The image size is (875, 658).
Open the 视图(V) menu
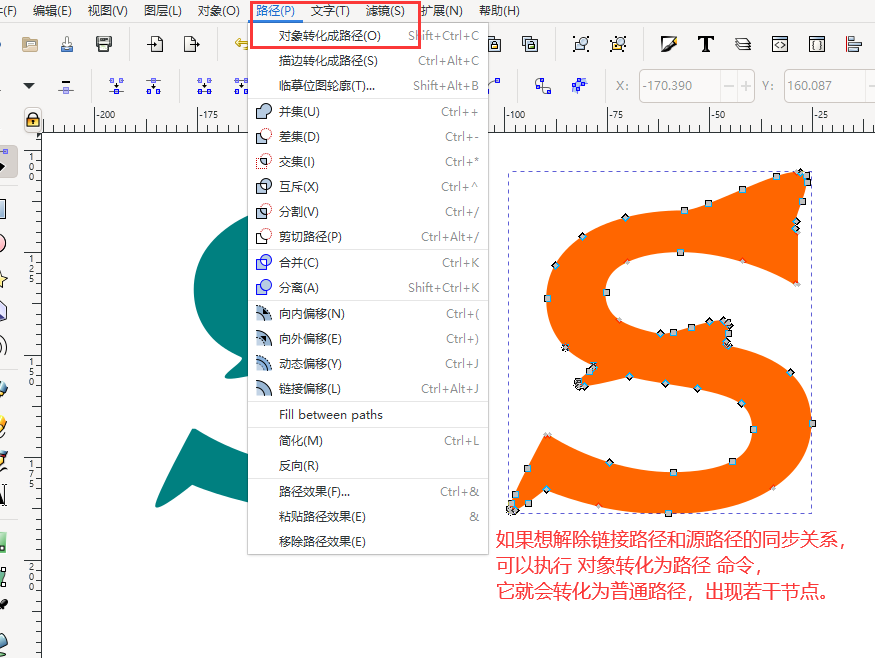pyautogui.click(x=108, y=11)
